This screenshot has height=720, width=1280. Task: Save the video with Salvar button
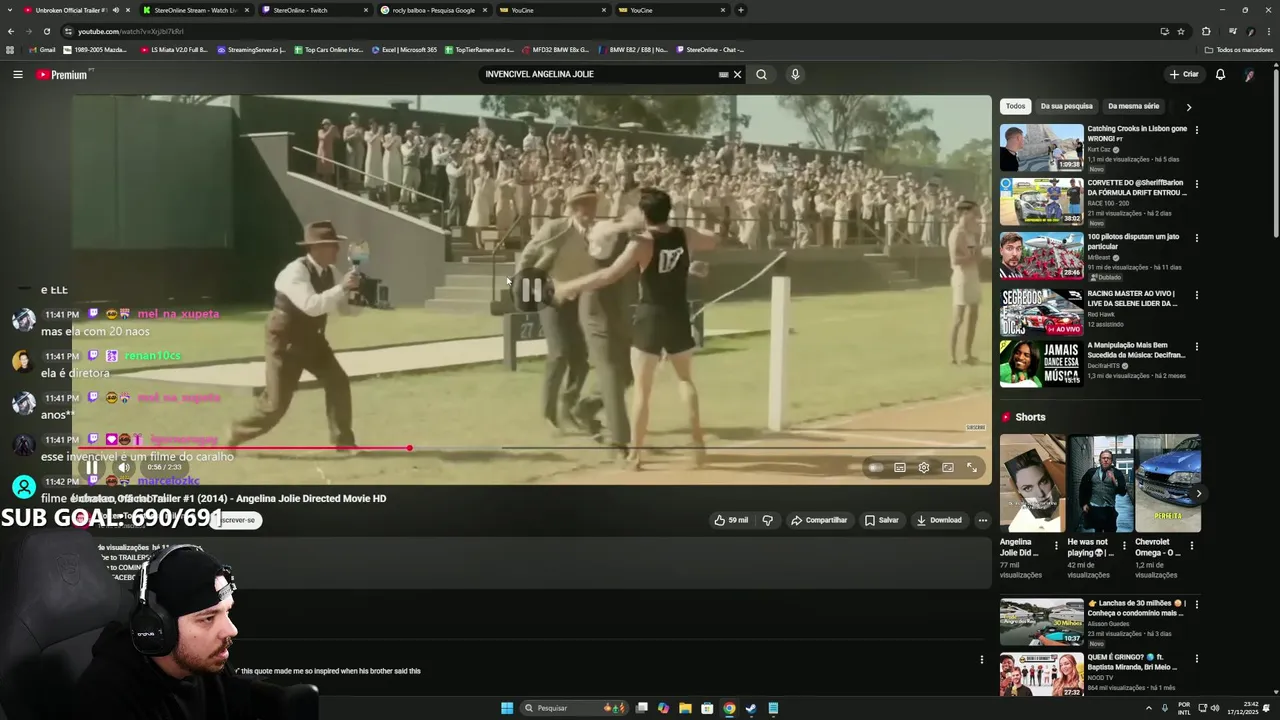click(x=881, y=520)
